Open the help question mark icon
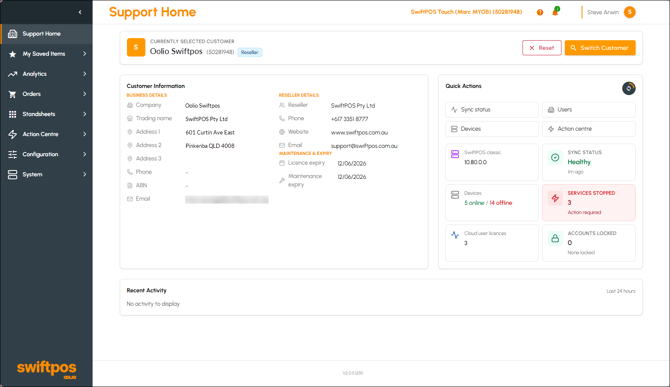670x387 pixels. coord(540,12)
